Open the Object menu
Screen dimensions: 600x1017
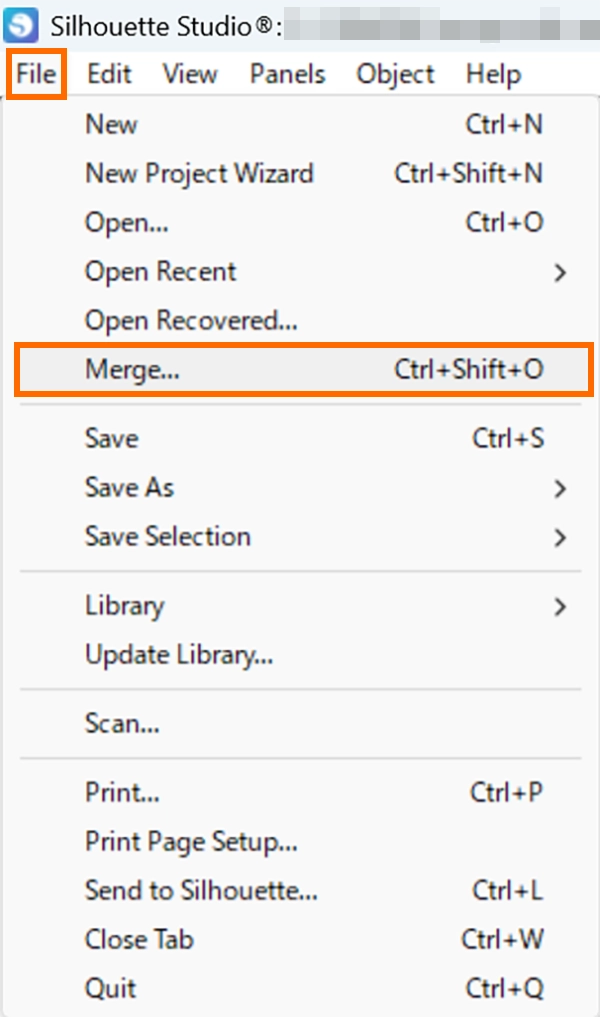pos(395,74)
